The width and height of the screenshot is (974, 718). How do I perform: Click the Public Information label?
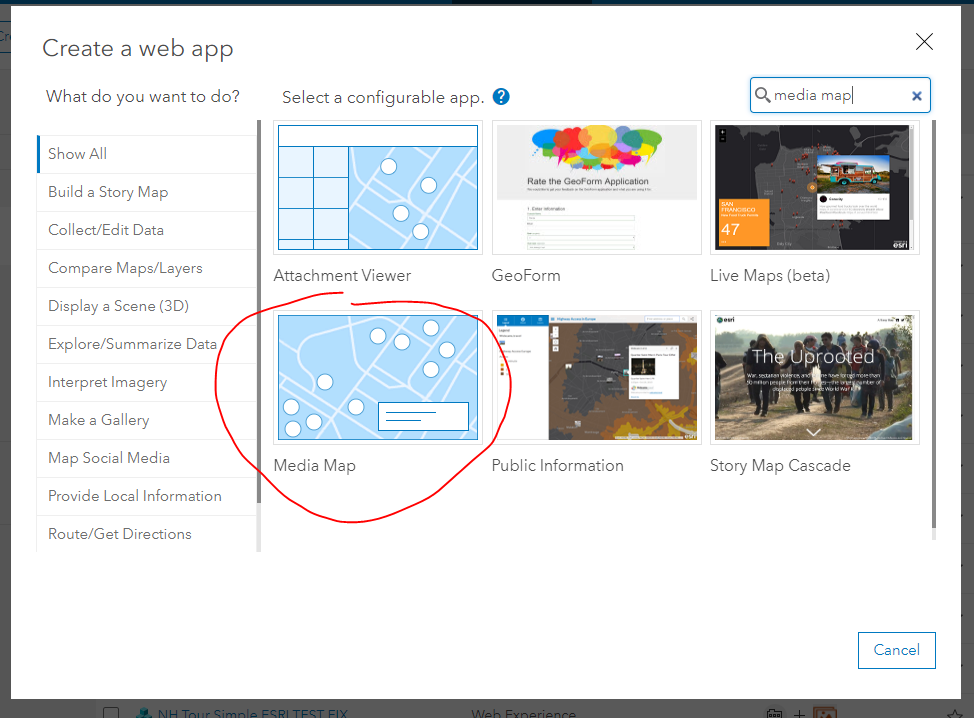coord(558,466)
